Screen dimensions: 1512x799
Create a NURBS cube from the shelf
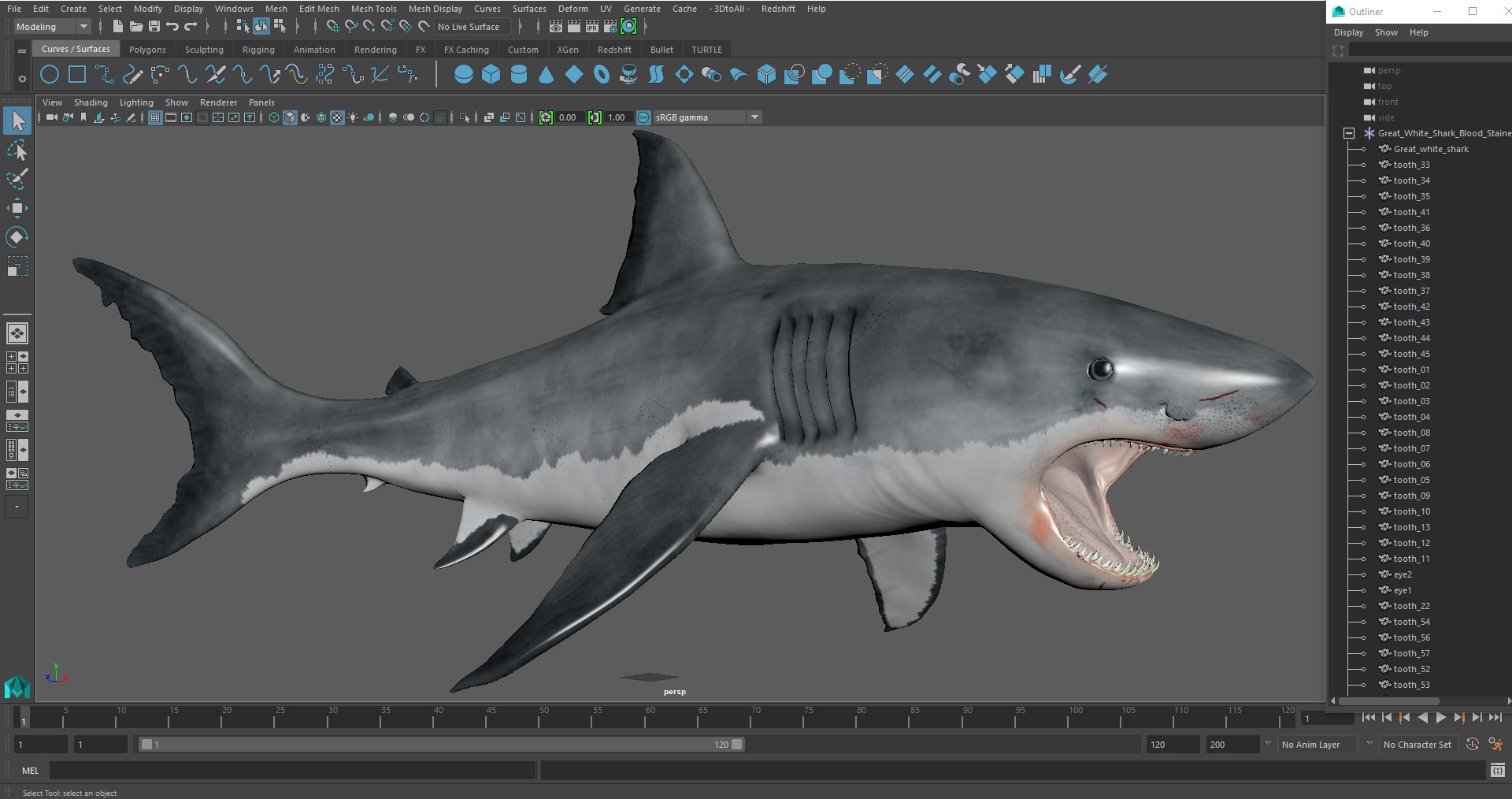(x=491, y=75)
